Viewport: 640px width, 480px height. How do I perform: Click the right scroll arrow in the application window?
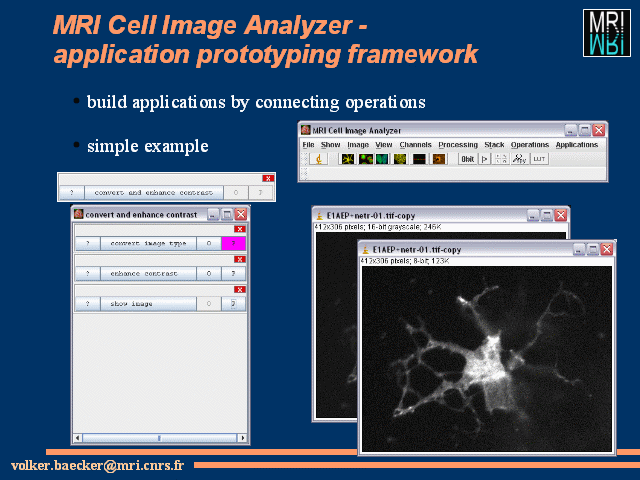(x=242, y=438)
